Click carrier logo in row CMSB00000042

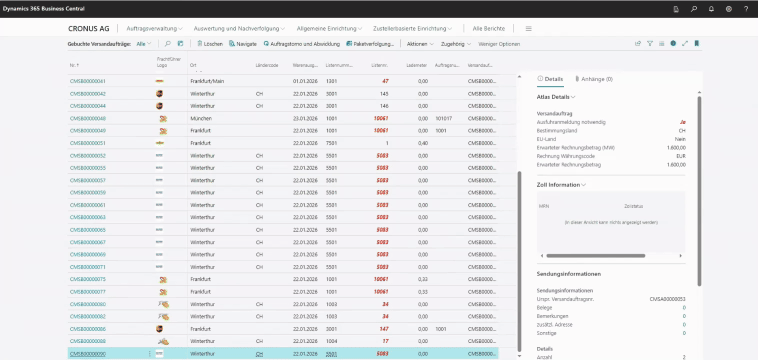point(159,94)
